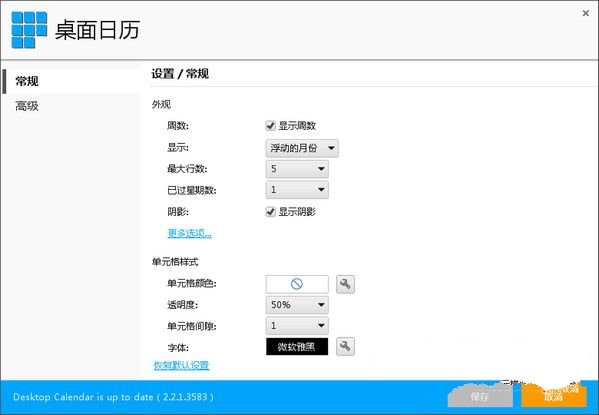Image resolution: width=599 pixels, height=415 pixels.
Task: Toggle the 显示阴影 checkbox
Action: [270, 212]
